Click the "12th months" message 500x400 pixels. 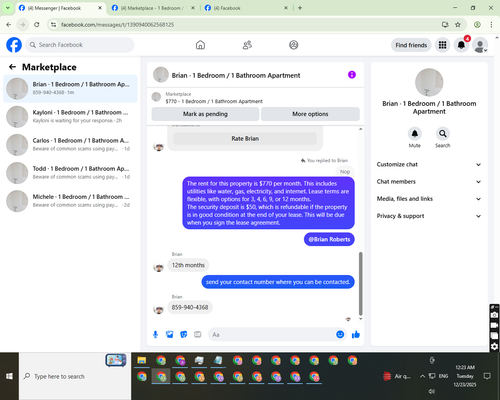pos(188,265)
